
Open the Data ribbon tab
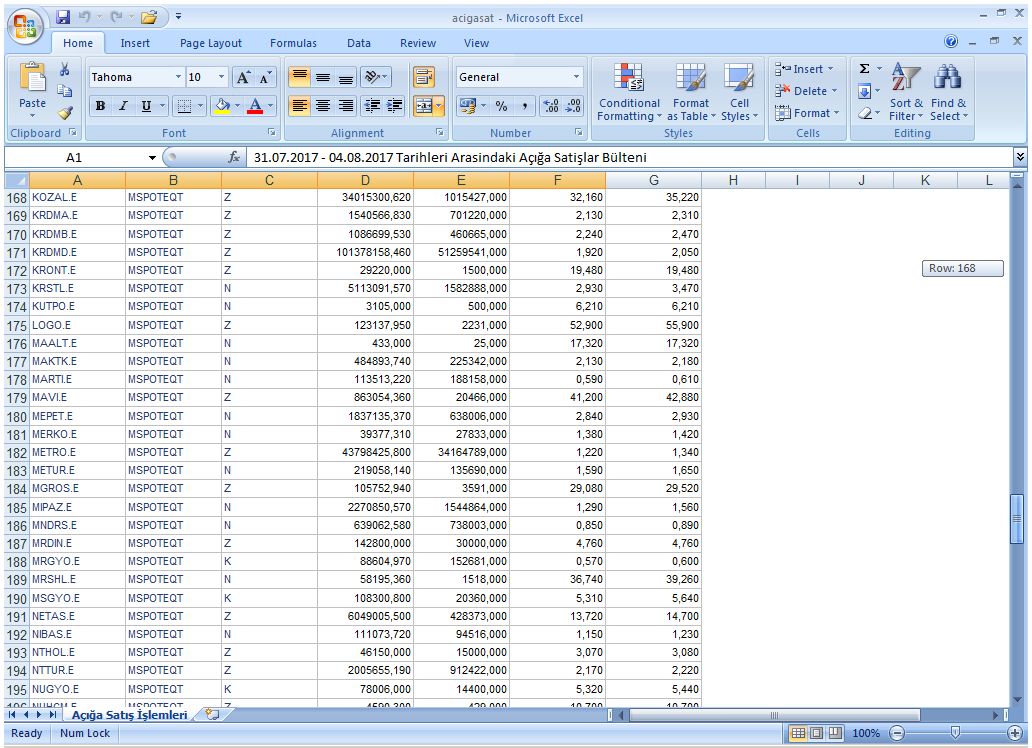pyautogui.click(x=359, y=43)
